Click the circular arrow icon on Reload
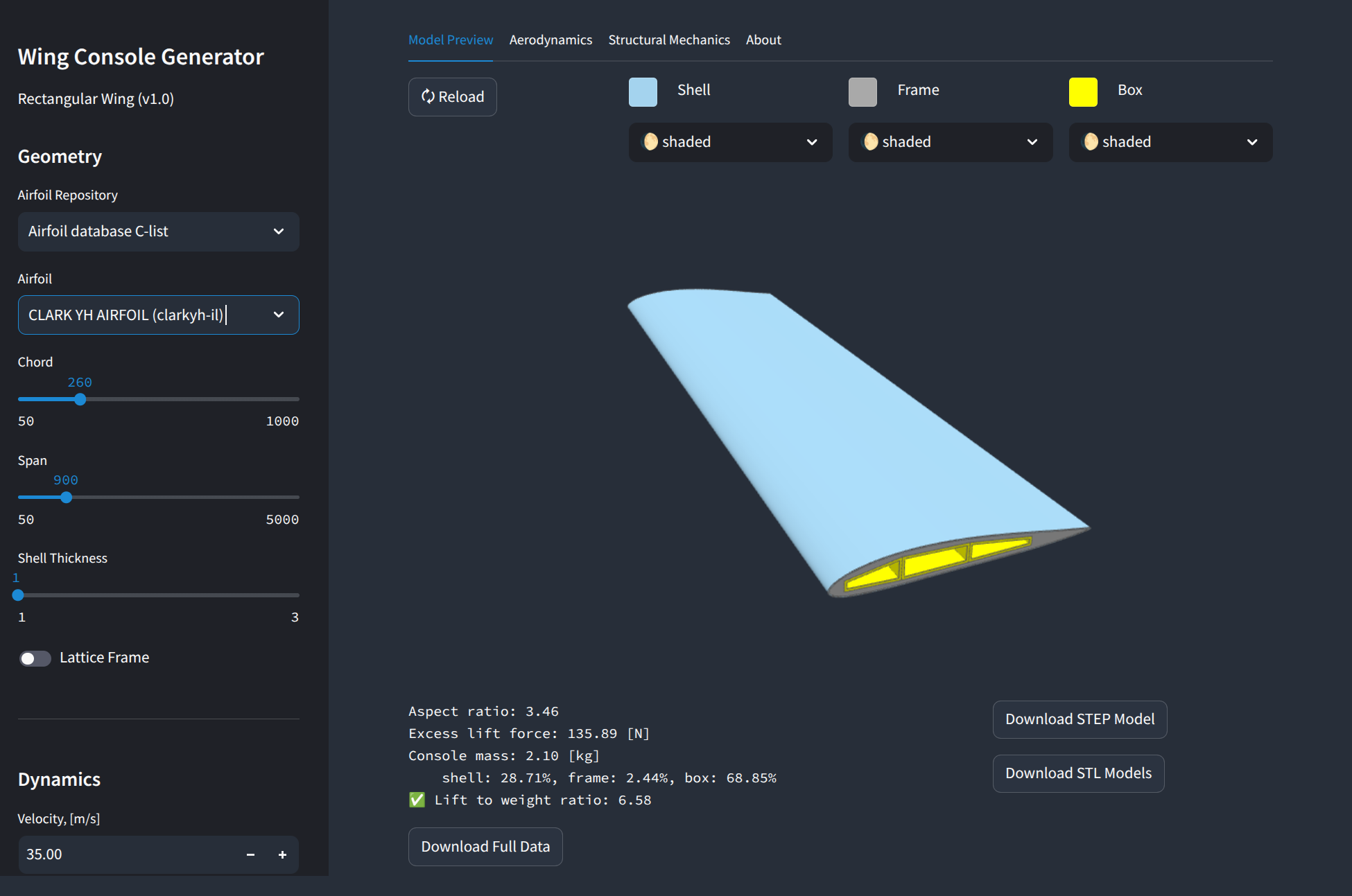Image resolution: width=1352 pixels, height=896 pixels. click(428, 97)
